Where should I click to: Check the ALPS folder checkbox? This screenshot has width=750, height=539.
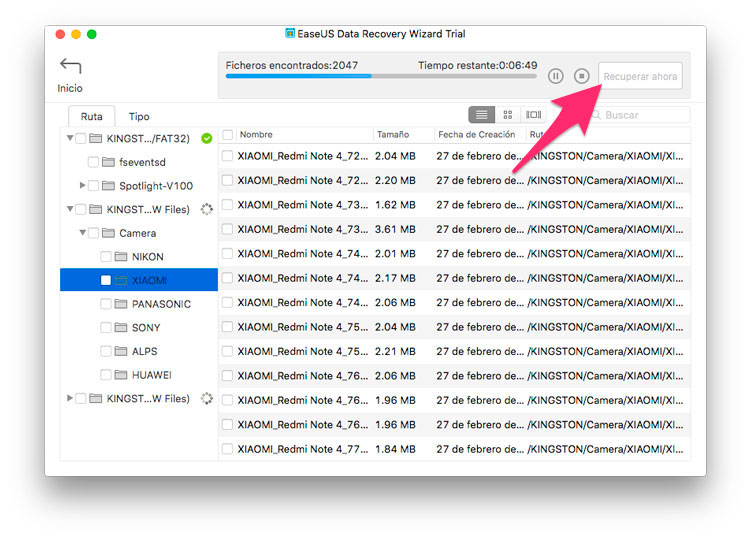(x=106, y=351)
